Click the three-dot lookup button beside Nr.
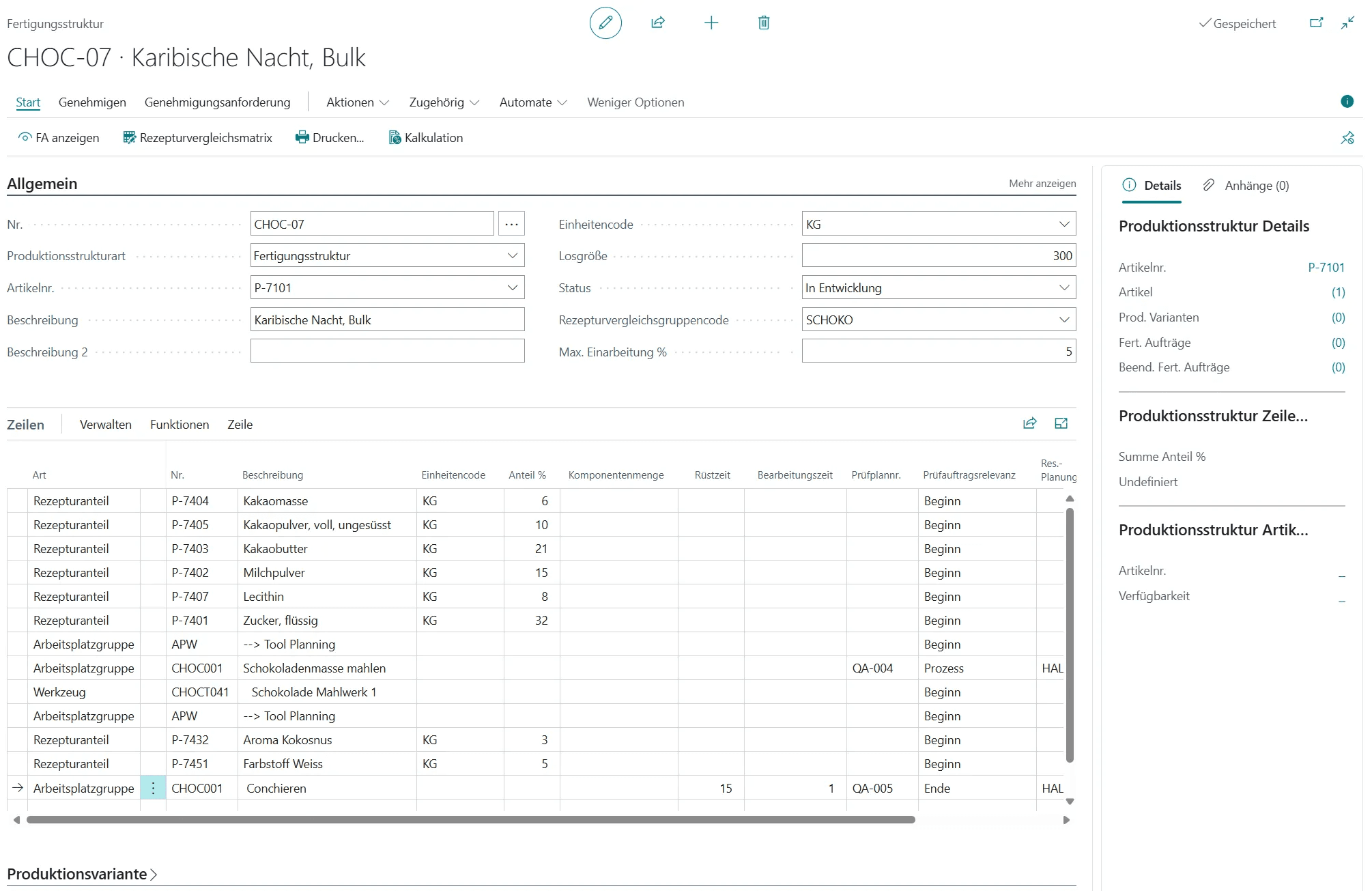This screenshot has height=891, width=1372. (511, 224)
